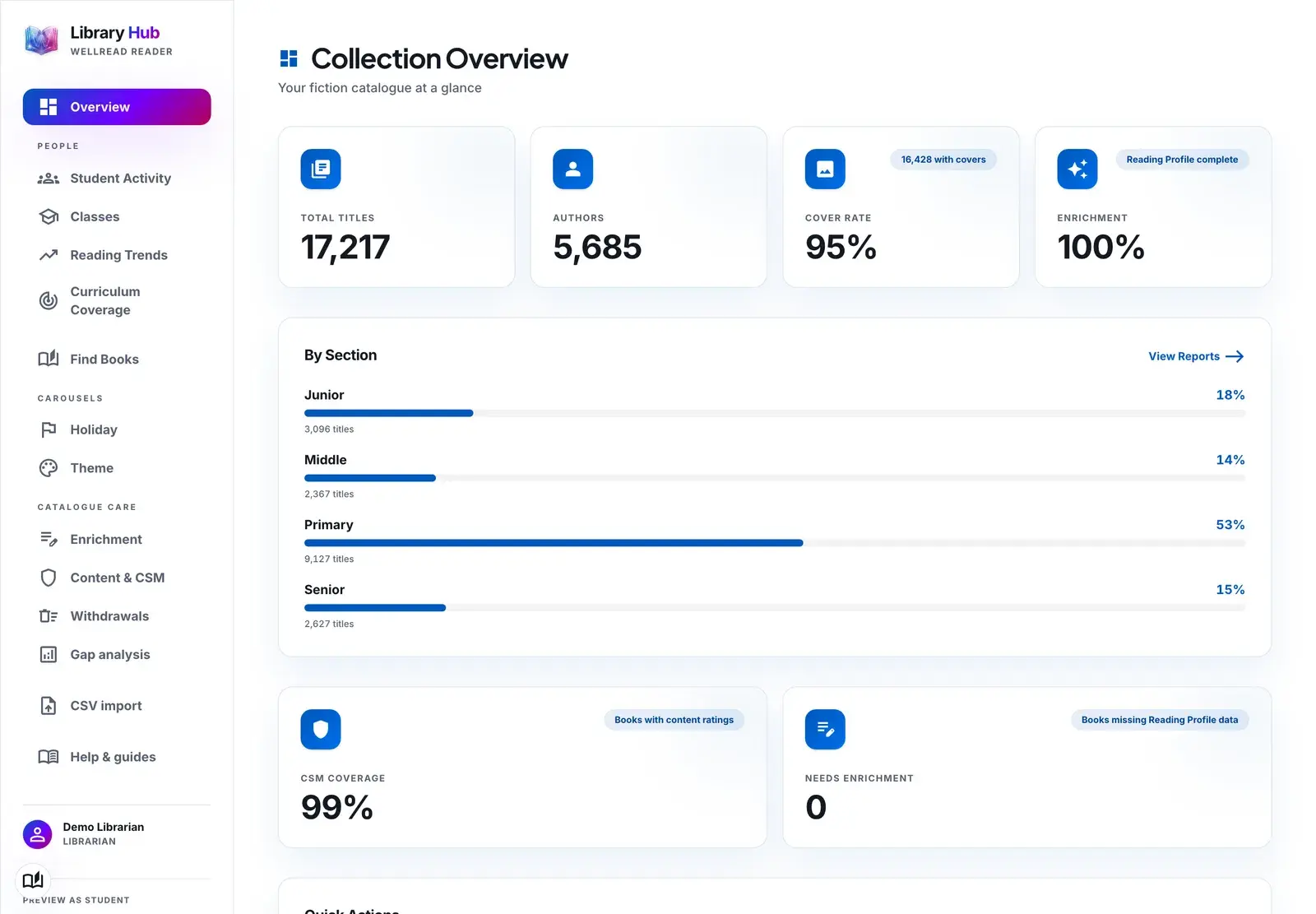Click the Total Titles 17,217 value
The width and height of the screenshot is (1316, 914).
(x=345, y=248)
